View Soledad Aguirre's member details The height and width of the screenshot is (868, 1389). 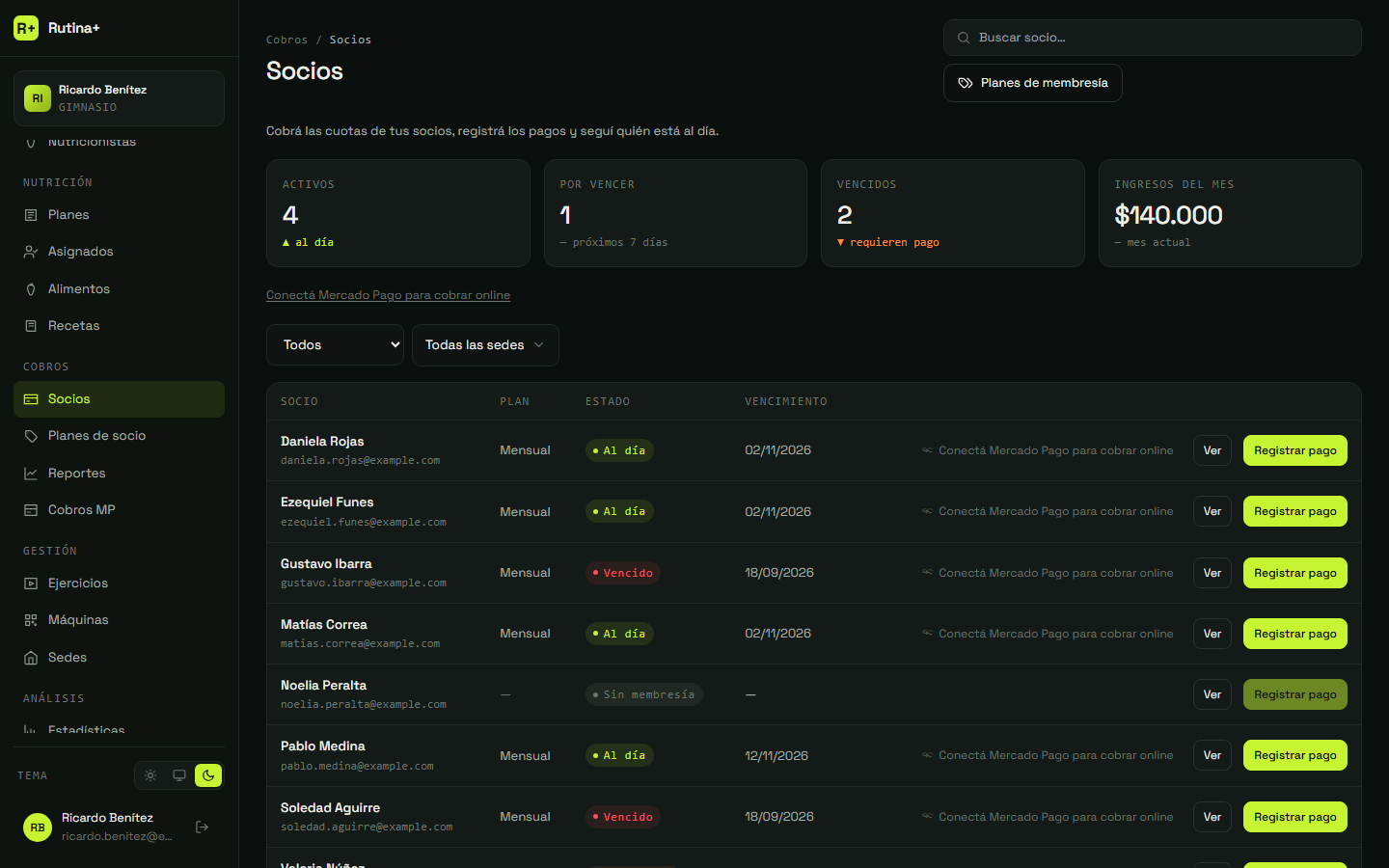pyautogui.click(x=1212, y=817)
